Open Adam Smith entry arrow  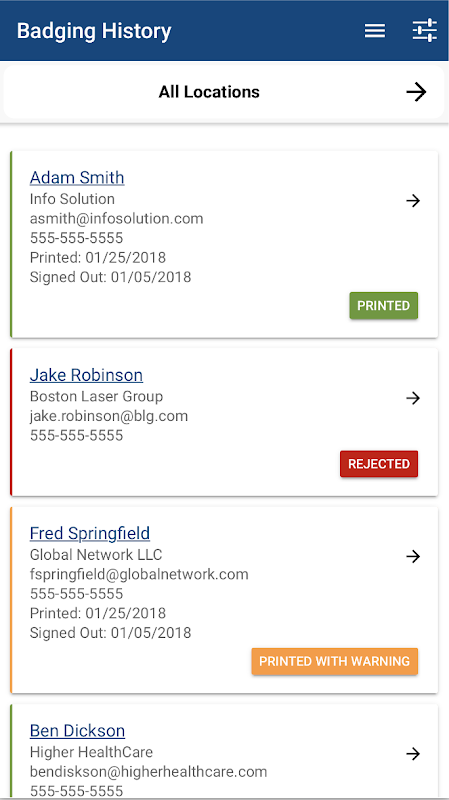pos(413,201)
